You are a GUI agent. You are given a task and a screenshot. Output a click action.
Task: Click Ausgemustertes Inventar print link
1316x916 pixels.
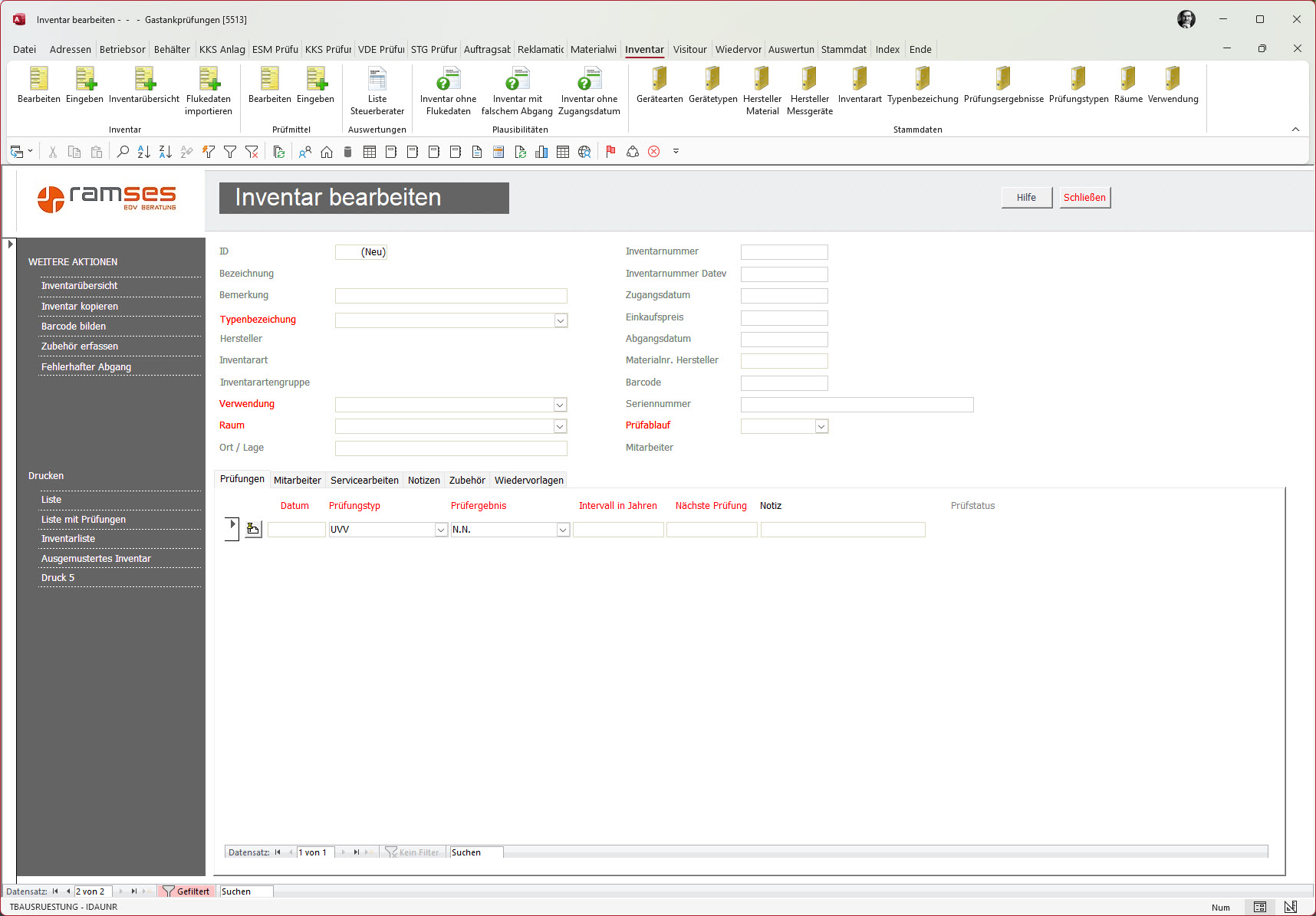(96, 559)
